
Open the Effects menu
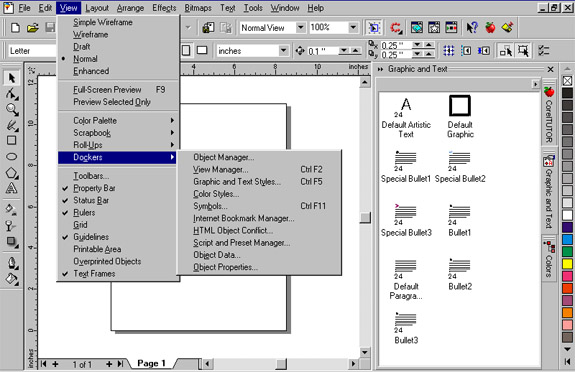pos(164,8)
